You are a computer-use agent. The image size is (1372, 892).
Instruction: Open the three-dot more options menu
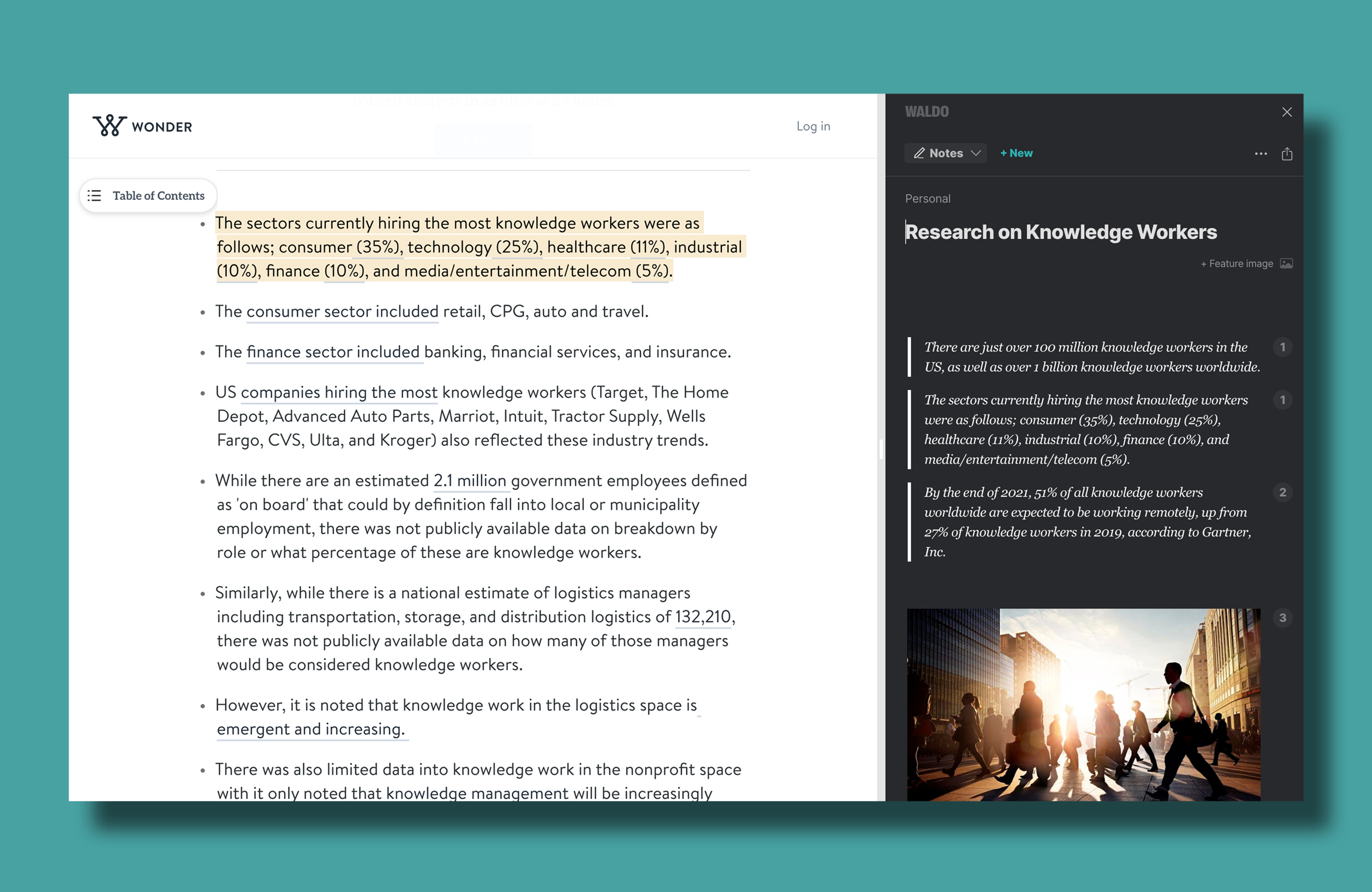pyautogui.click(x=1261, y=154)
